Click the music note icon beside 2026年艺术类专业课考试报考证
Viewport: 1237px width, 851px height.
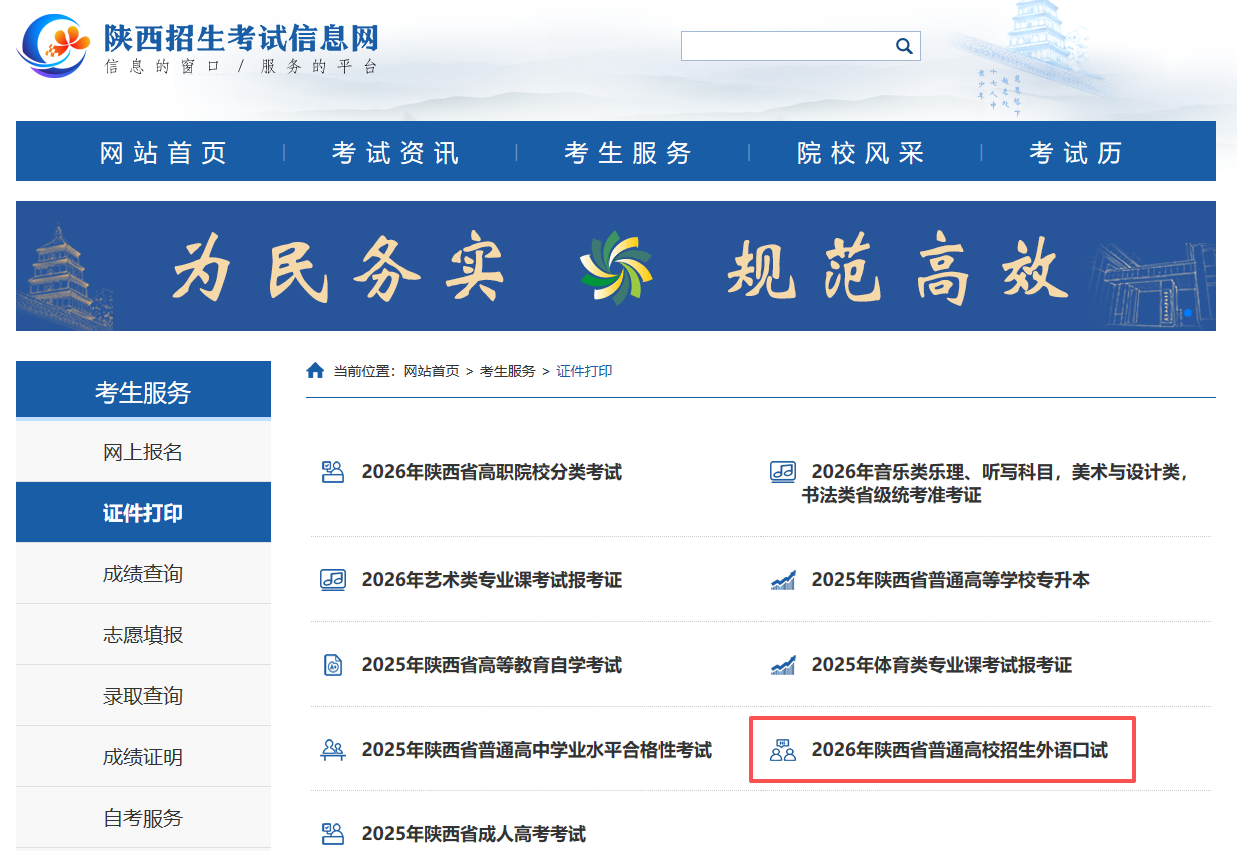(x=331, y=579)
